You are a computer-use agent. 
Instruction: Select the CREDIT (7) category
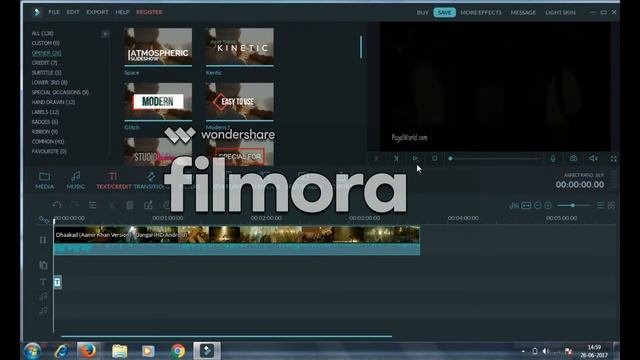click(44, 63)
